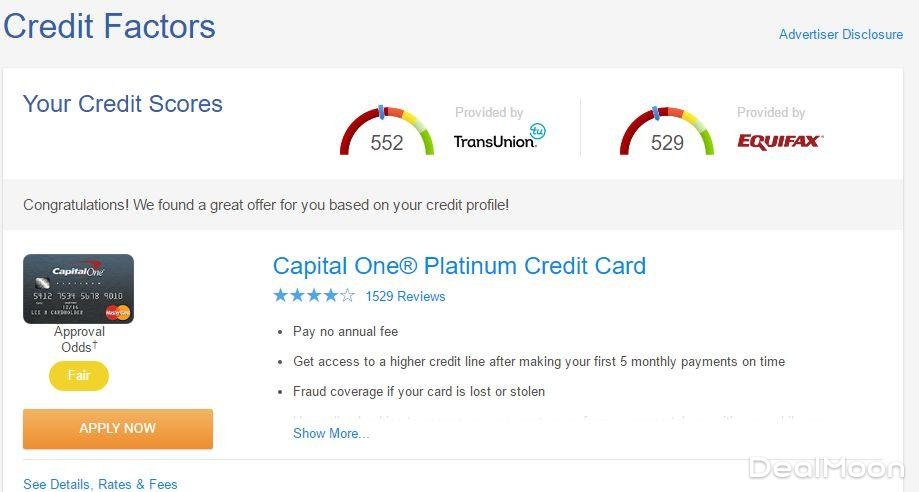Open the 1529 Reviews link
This screenshot has height=492, width=919.
click(405, 296)
